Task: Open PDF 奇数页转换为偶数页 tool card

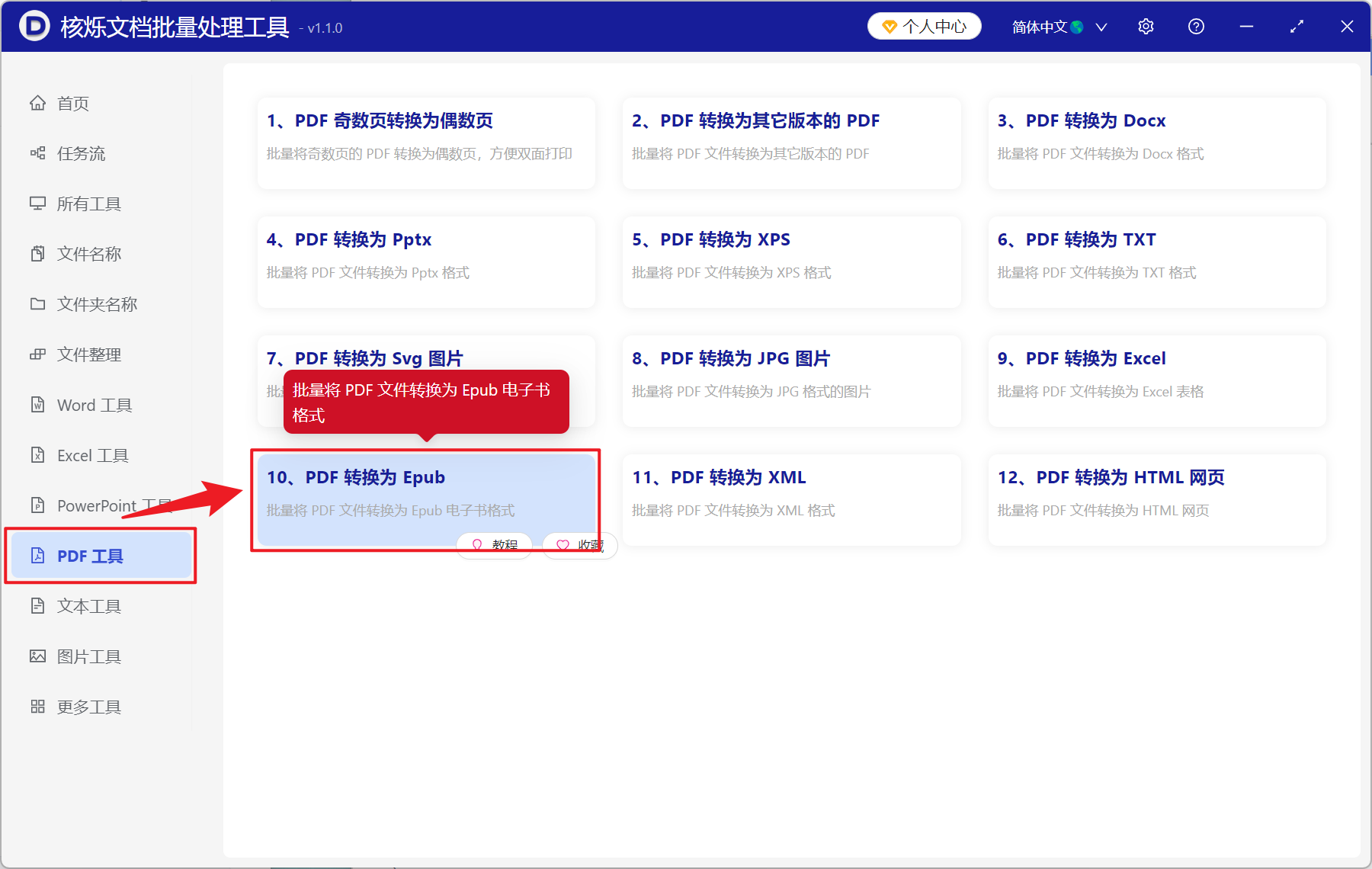Action: pyautogui.click(x=426, y=143)
